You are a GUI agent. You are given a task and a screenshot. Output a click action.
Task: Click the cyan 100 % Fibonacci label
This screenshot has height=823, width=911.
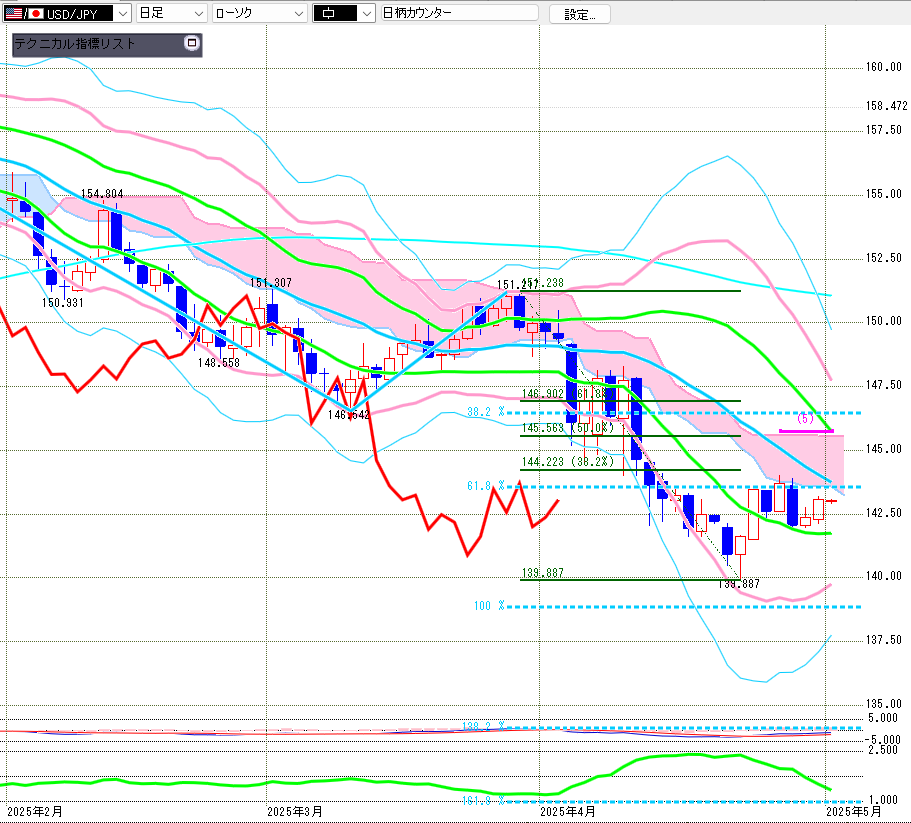click(x=489, y=606)
